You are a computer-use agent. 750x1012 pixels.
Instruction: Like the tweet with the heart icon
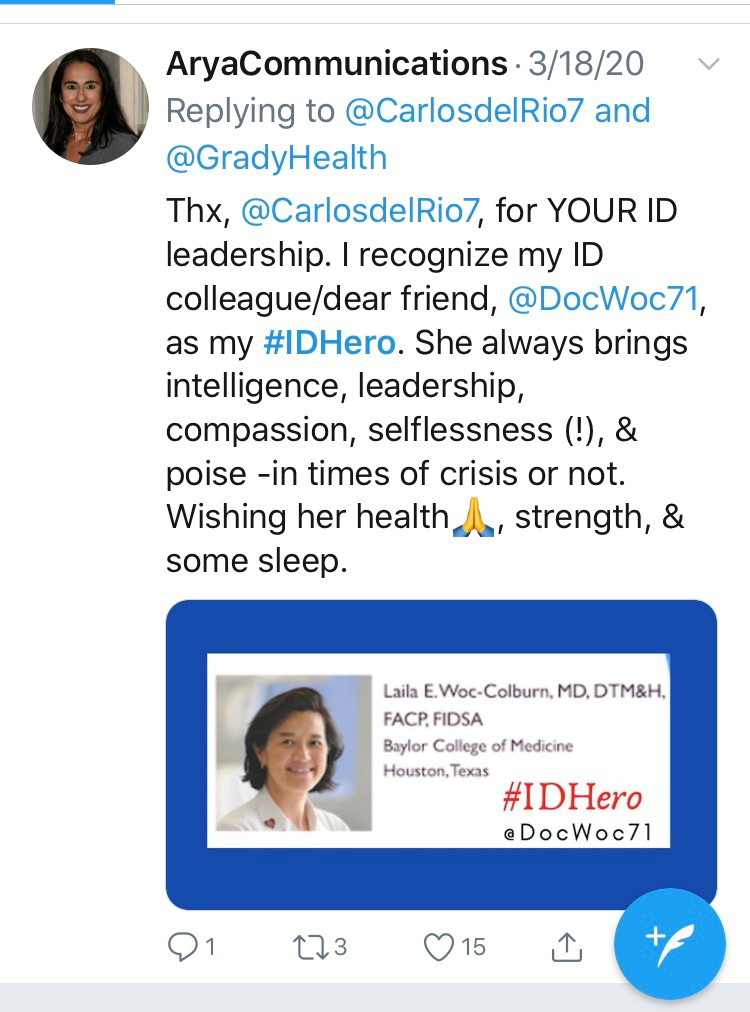(x=438, y=947)
